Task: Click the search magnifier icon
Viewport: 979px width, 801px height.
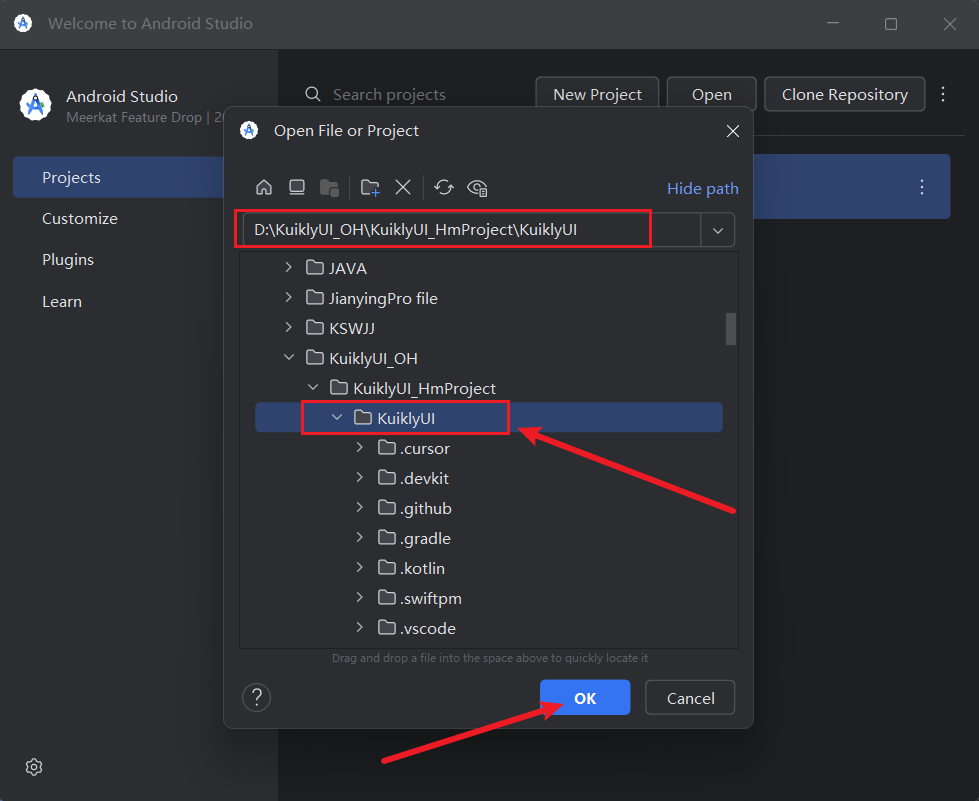Action: point(313,94)
